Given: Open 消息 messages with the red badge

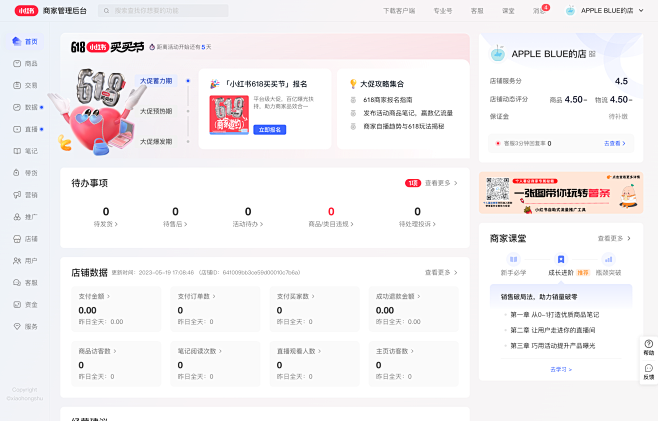Looking at the screenshot, I should (x=541, y=10).
